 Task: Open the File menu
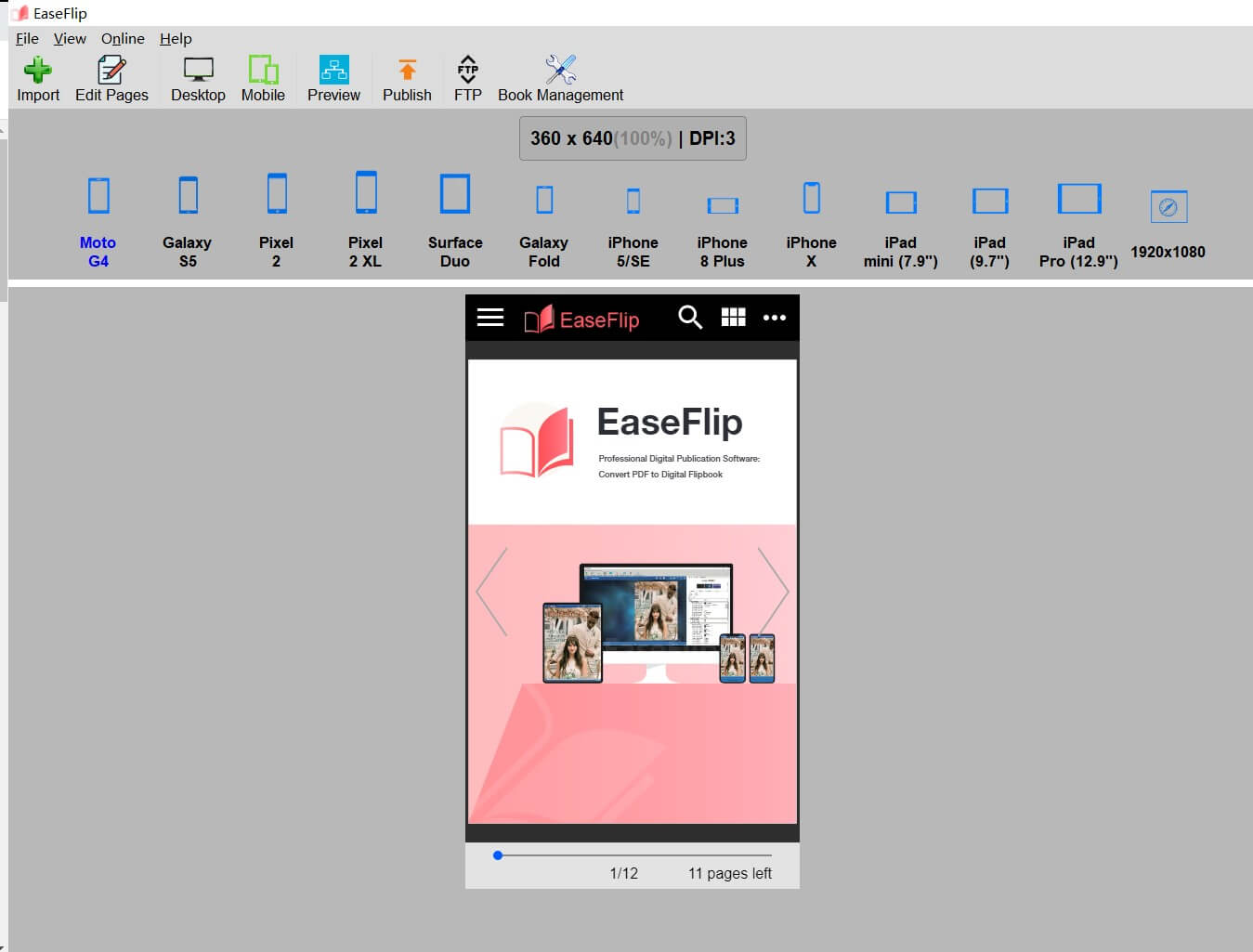tap(27, 38)
